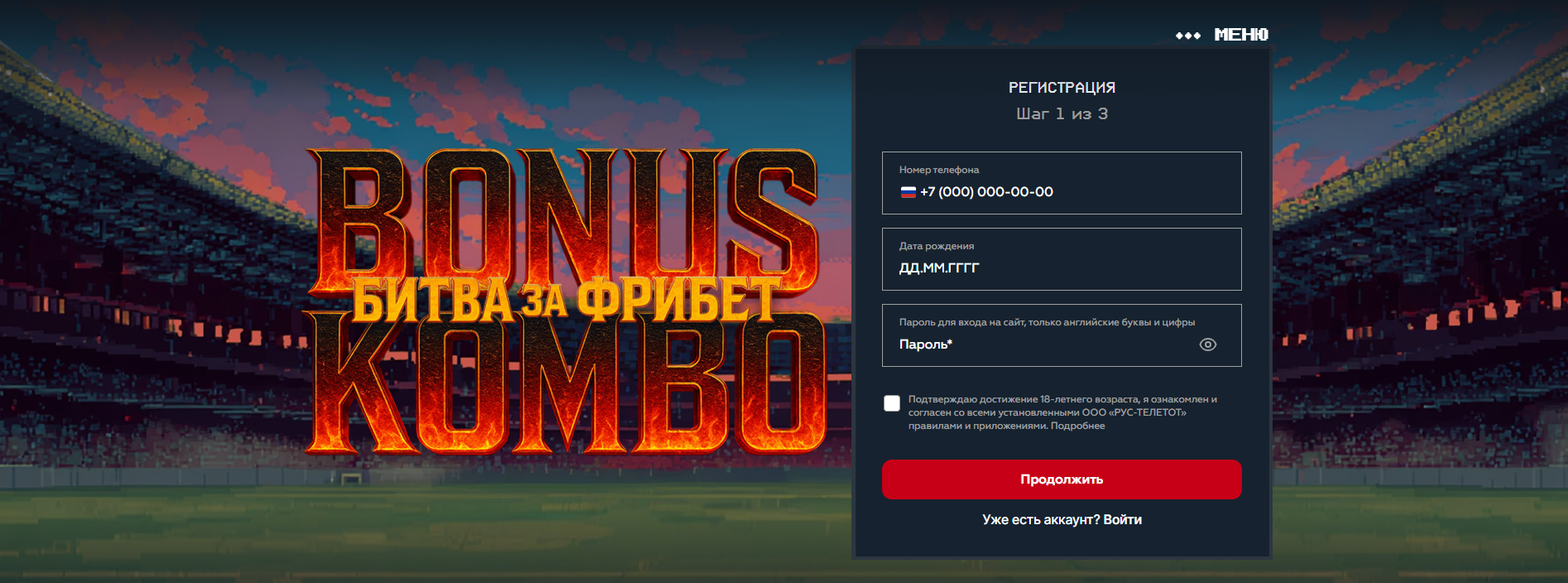Click the Шаг 1 из 3 step indicator
Screen dimensions: 1568x583
coord(1062,114)
